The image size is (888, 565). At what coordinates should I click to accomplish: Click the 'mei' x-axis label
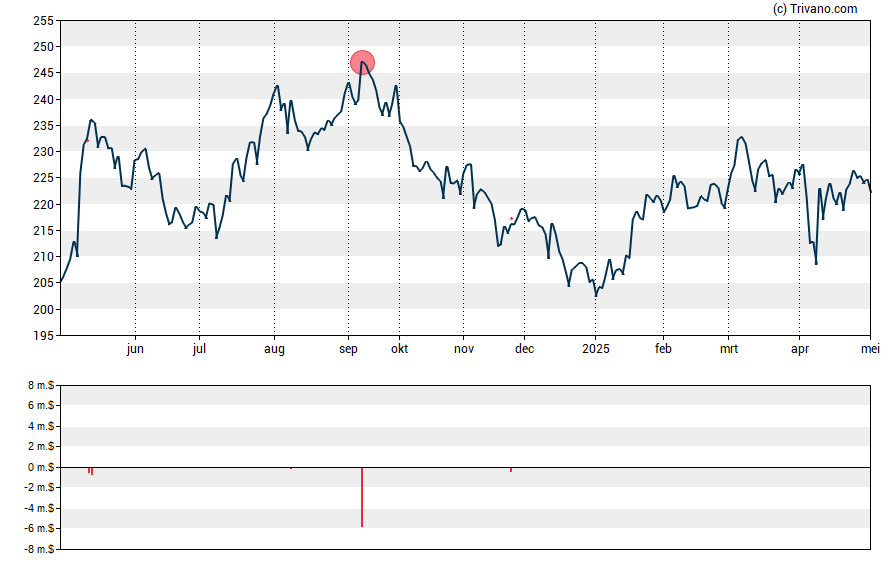[x=870, y=349]
